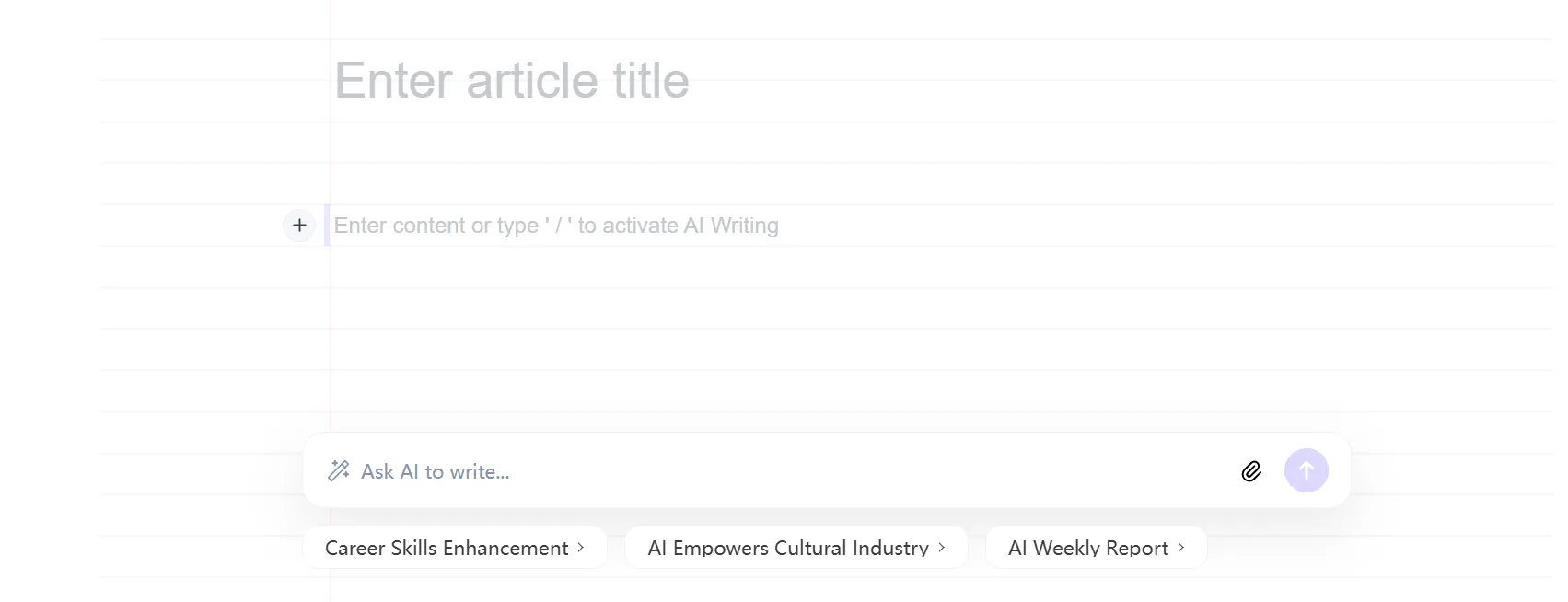Click the word Report in the last suggestion chip

pyautogui.click(x=1138, y=548)
